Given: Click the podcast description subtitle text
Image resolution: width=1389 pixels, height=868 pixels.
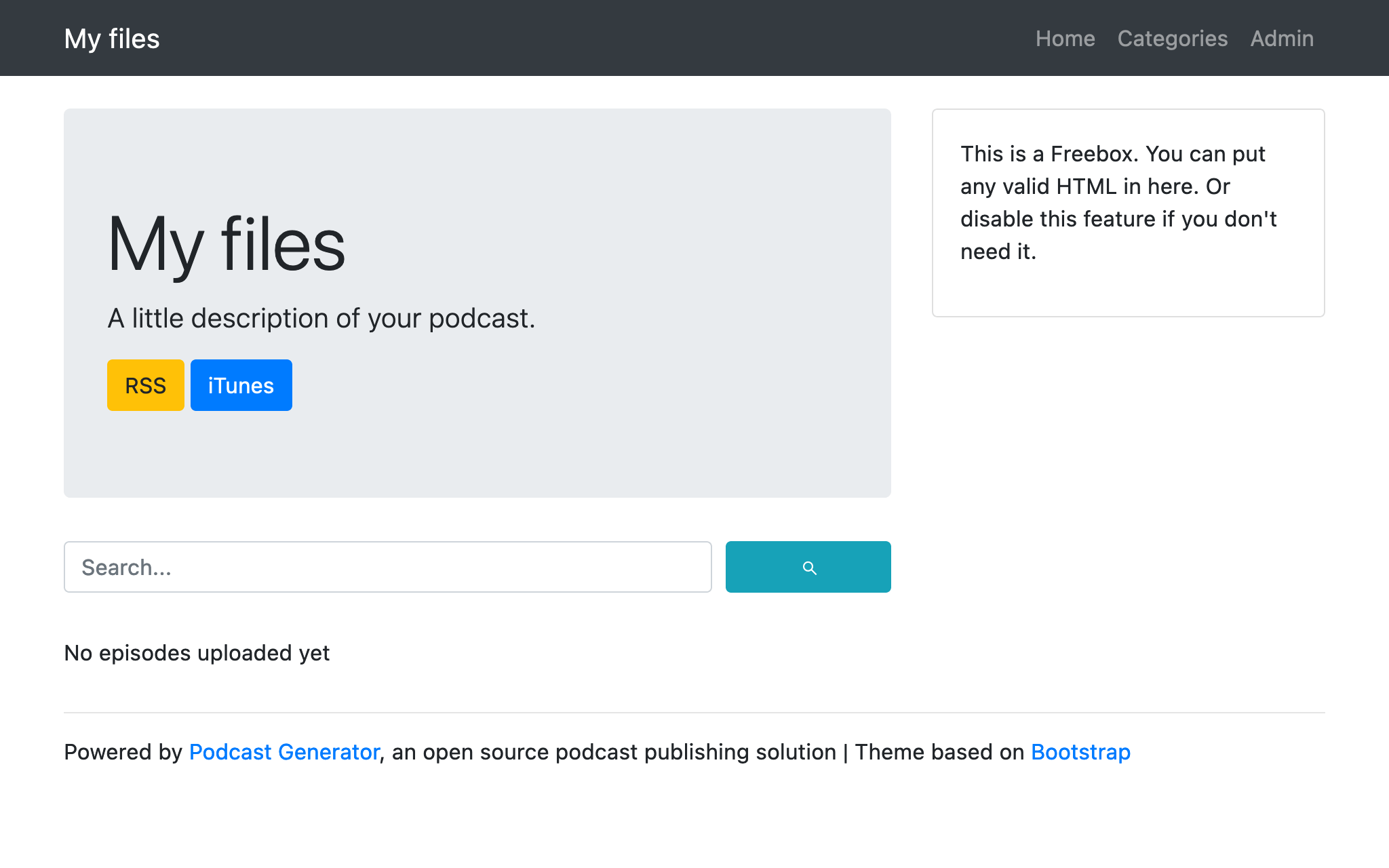Looking at the screenshot, I should point(321,318).
